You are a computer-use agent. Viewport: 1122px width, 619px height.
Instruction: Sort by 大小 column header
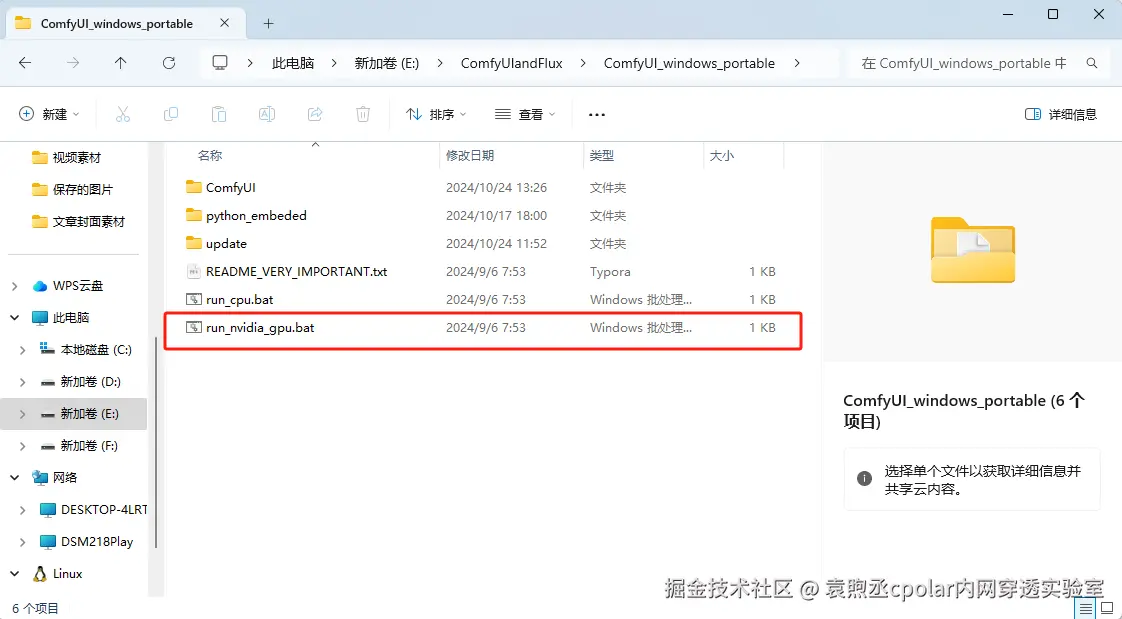[721, 155]
